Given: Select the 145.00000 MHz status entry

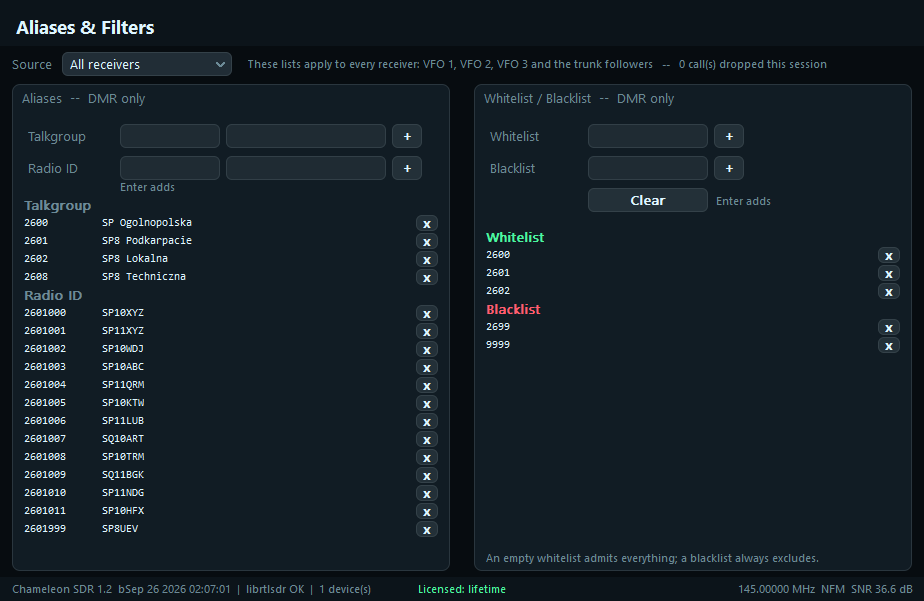Looking at the screenshot, I should [x=776, y=589].
